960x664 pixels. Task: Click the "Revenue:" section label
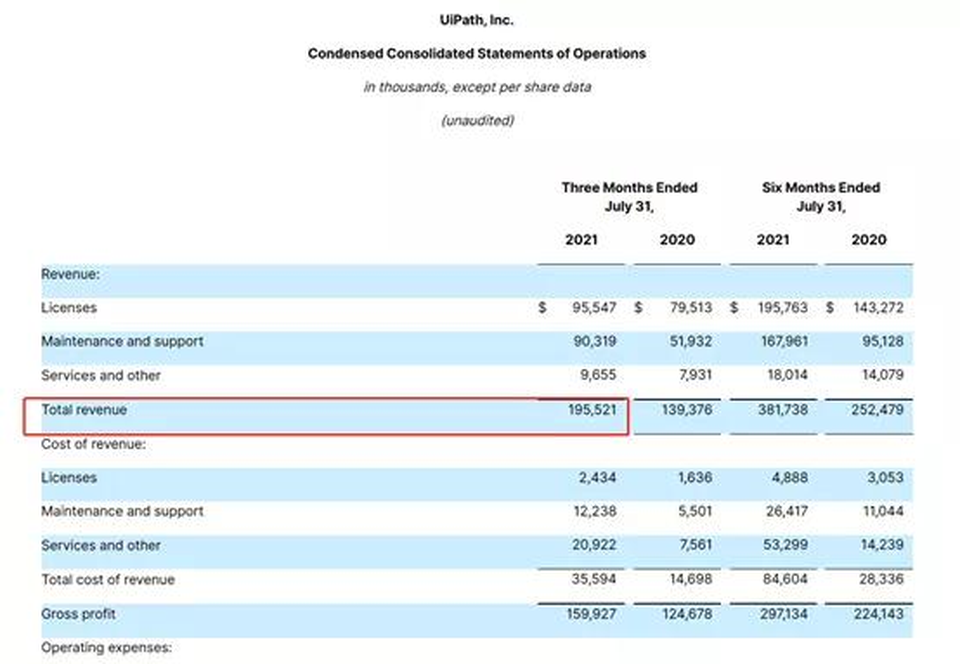pyautogui.click(x=70, y=274)
